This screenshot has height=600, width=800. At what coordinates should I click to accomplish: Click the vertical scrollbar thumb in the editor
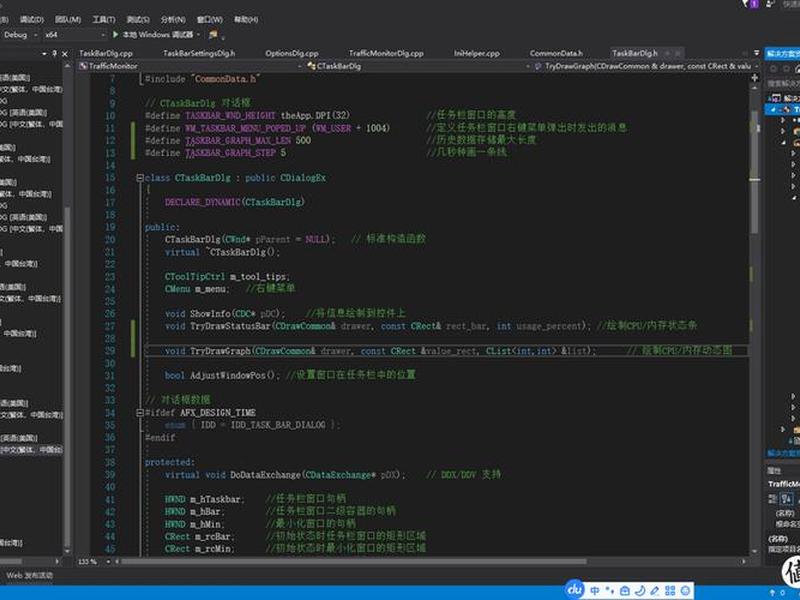pos(755,172)
